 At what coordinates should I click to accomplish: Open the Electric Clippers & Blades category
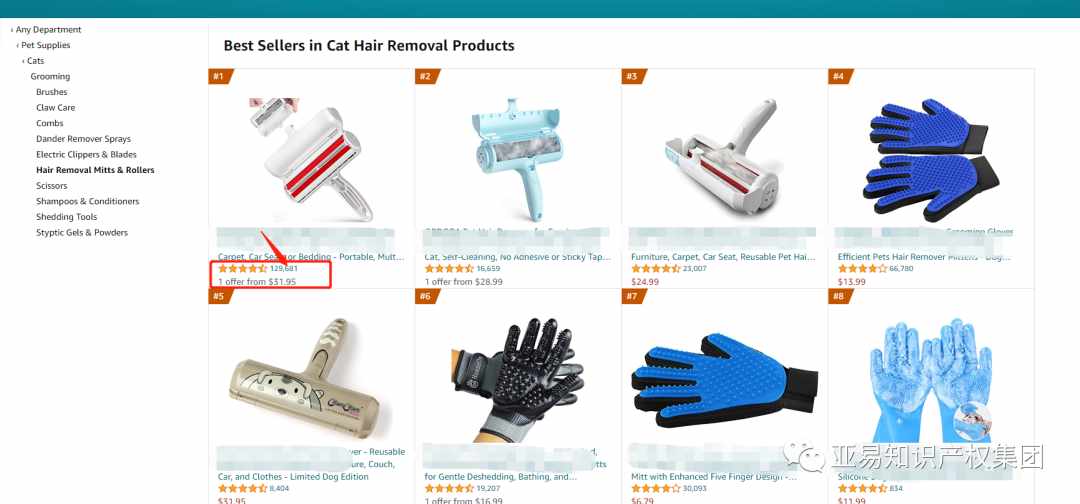point(86,155)
